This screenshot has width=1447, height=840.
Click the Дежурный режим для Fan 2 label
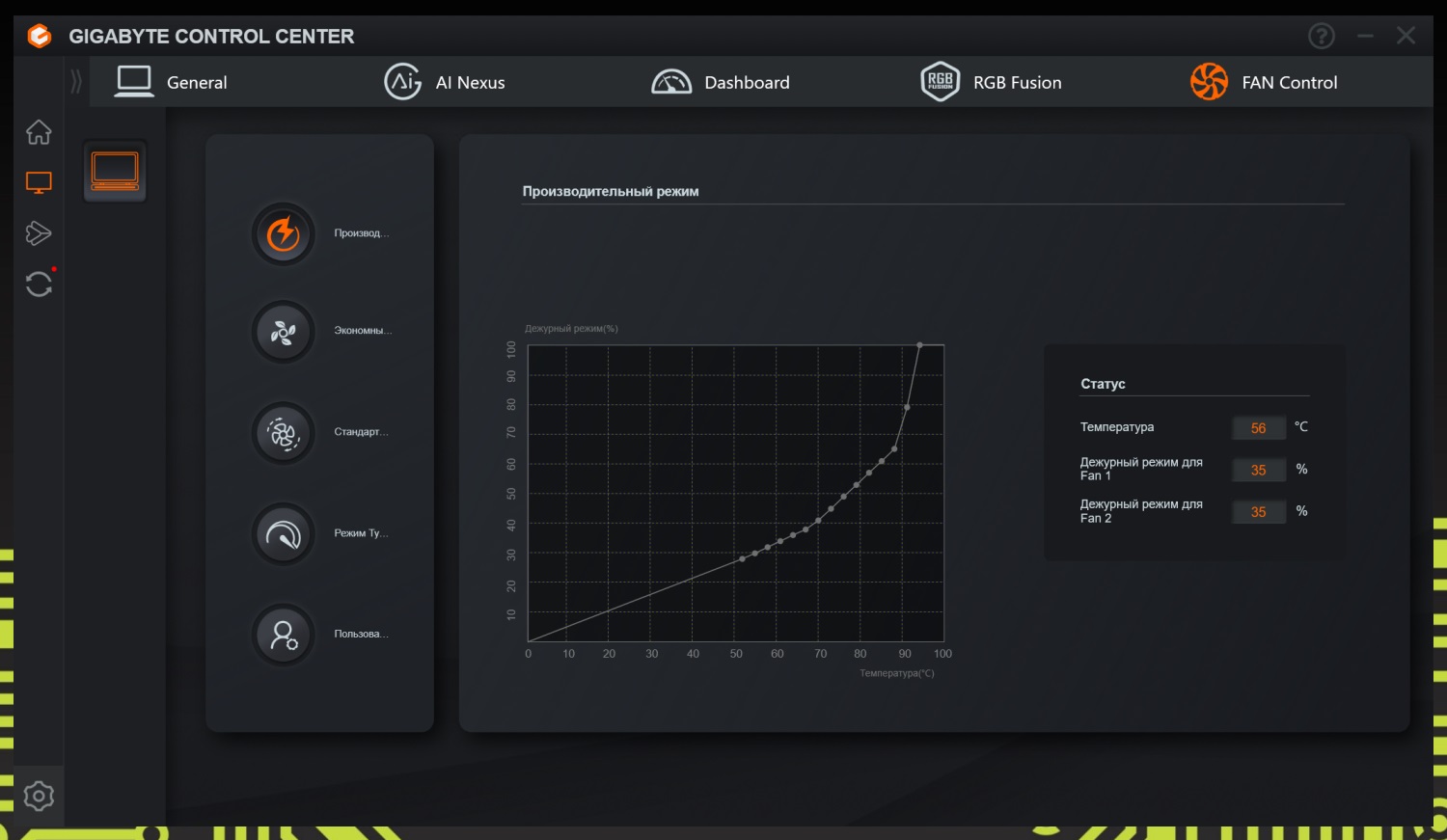(x=1141, y=511)
